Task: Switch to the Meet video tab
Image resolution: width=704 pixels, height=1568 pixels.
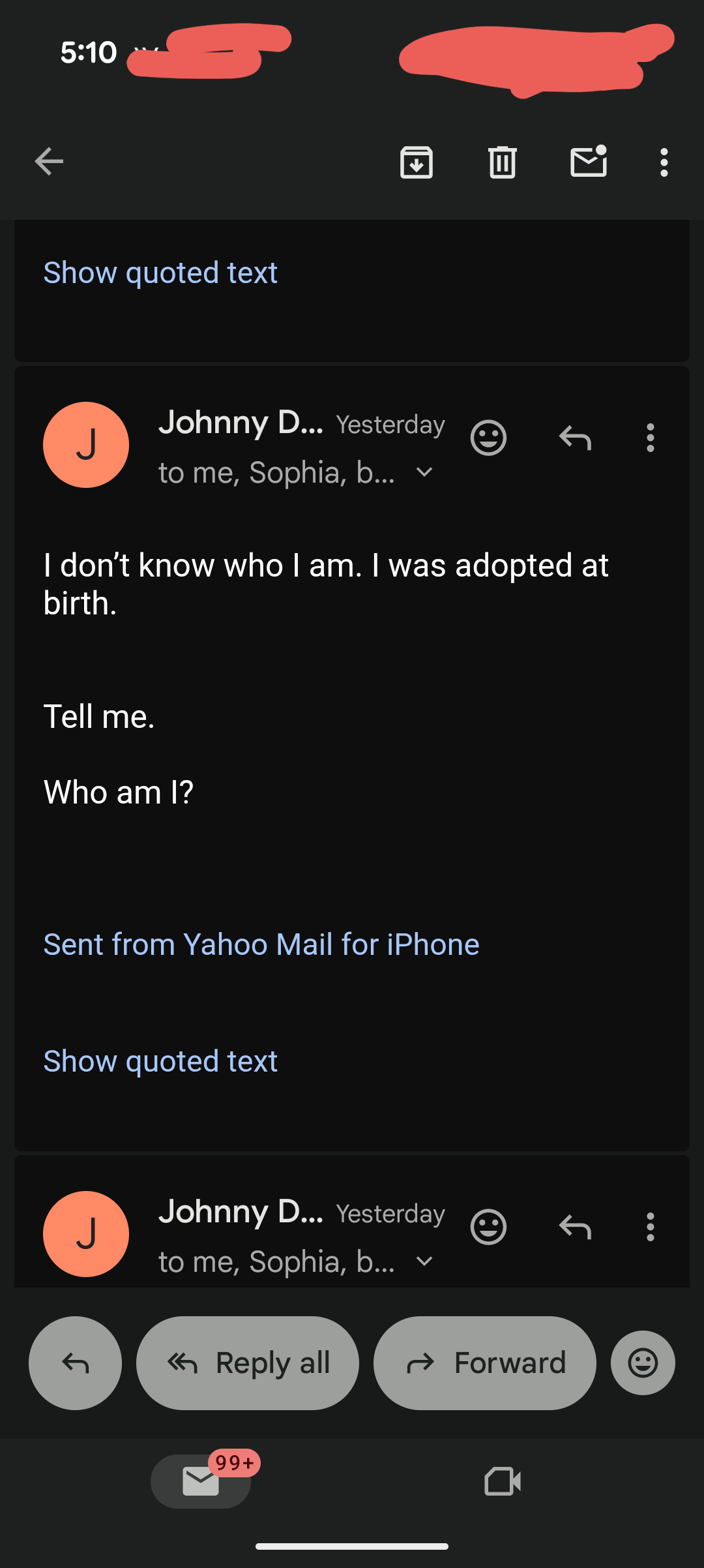Action: coord(503,1481)
